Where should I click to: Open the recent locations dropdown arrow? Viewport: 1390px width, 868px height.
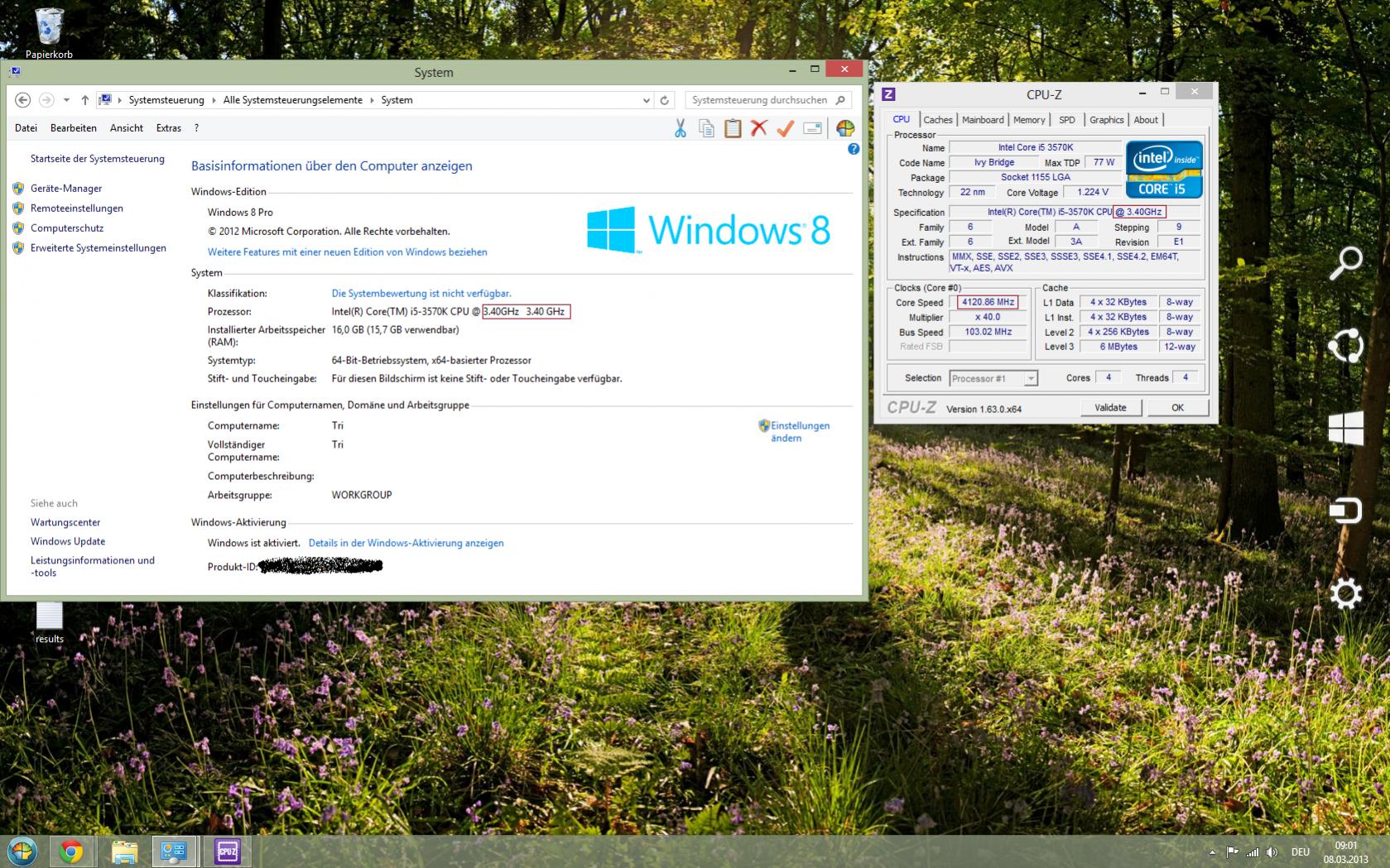pyautogui.click(x=66, y=100)
